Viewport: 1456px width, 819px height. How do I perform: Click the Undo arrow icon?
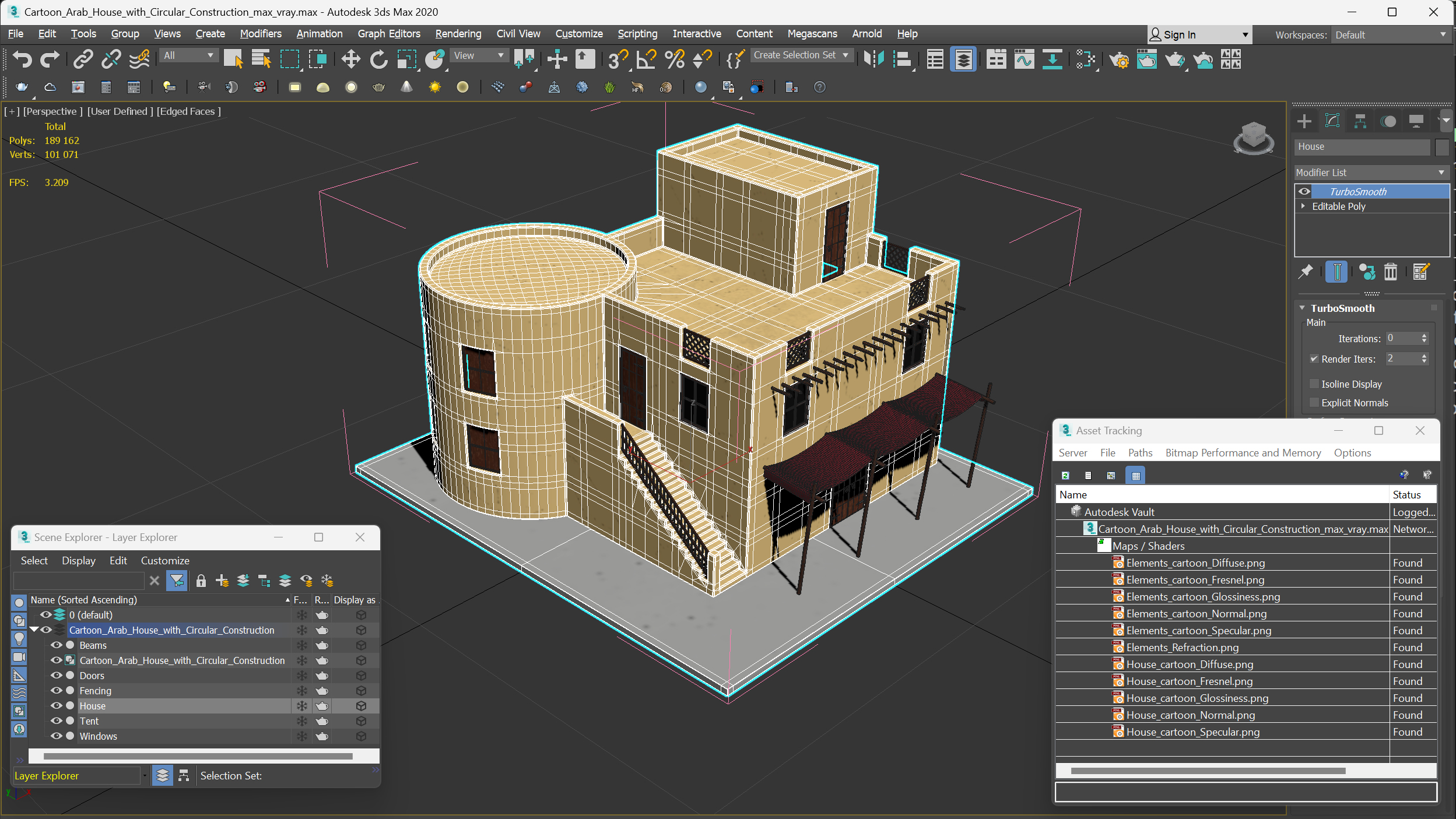[22, 59]
